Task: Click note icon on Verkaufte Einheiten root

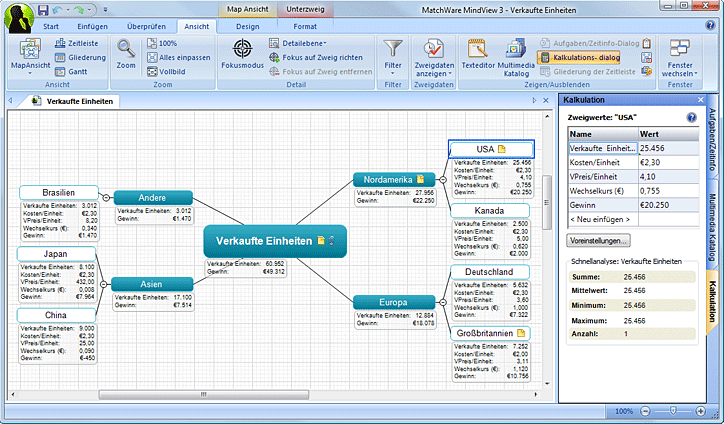Action: pos(321,241)
